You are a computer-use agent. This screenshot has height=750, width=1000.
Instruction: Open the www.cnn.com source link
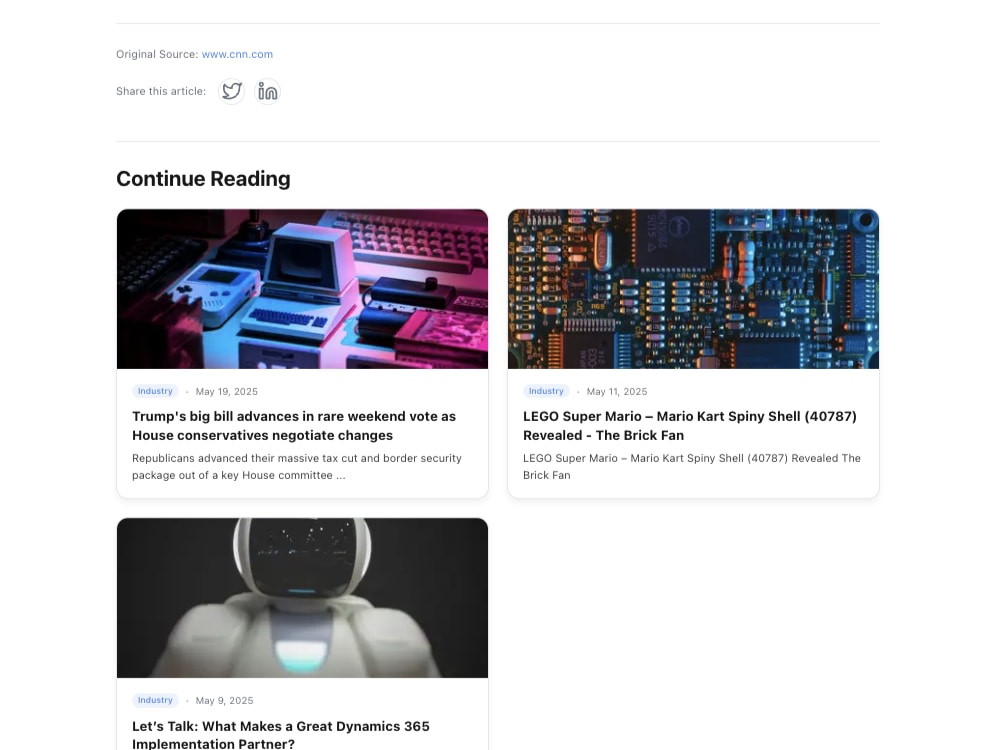[x=237, y=54]
